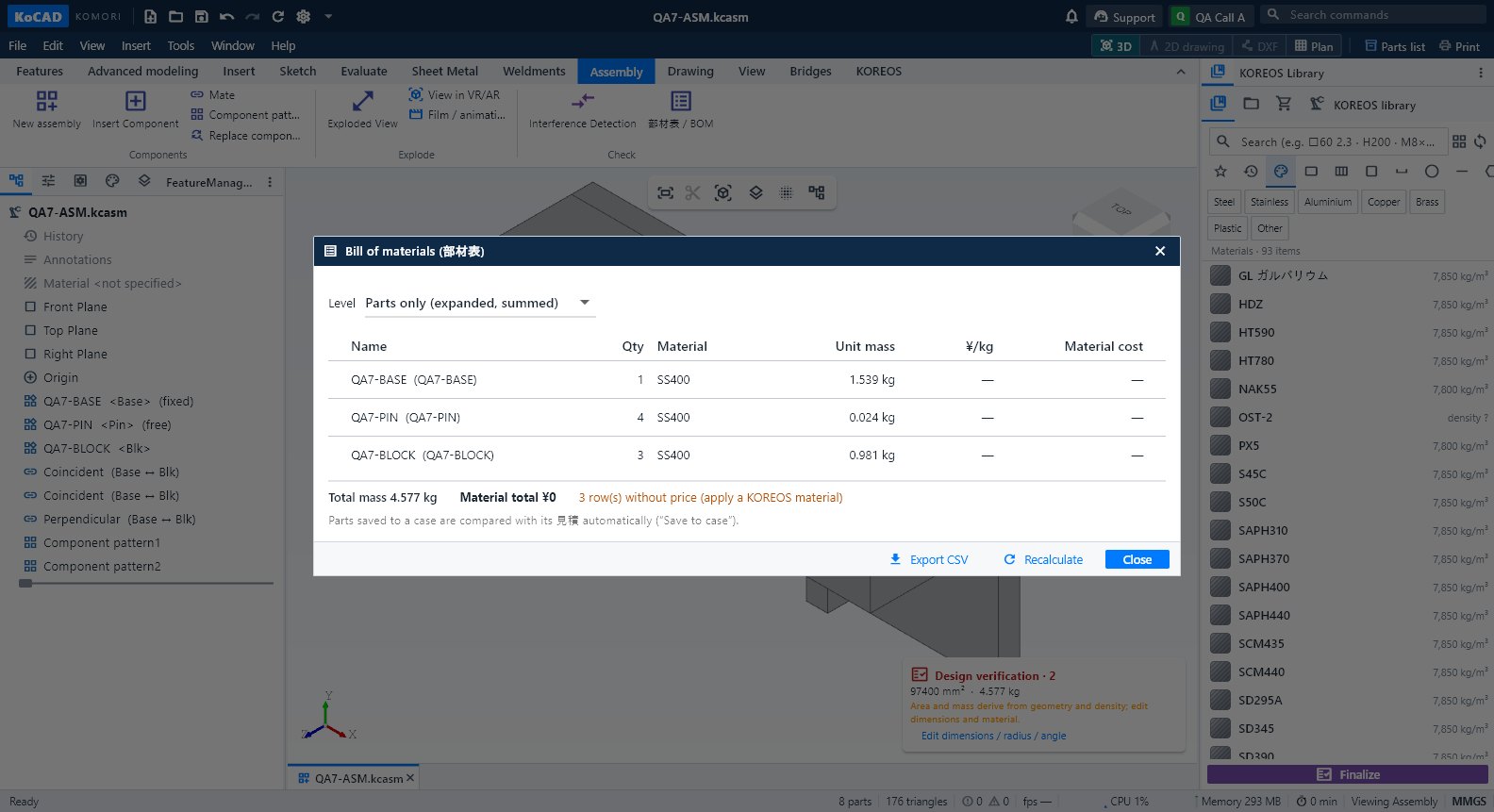
Task: Click the zoom-to-fit icon in viewport toolbar
Action: point(665,192)
